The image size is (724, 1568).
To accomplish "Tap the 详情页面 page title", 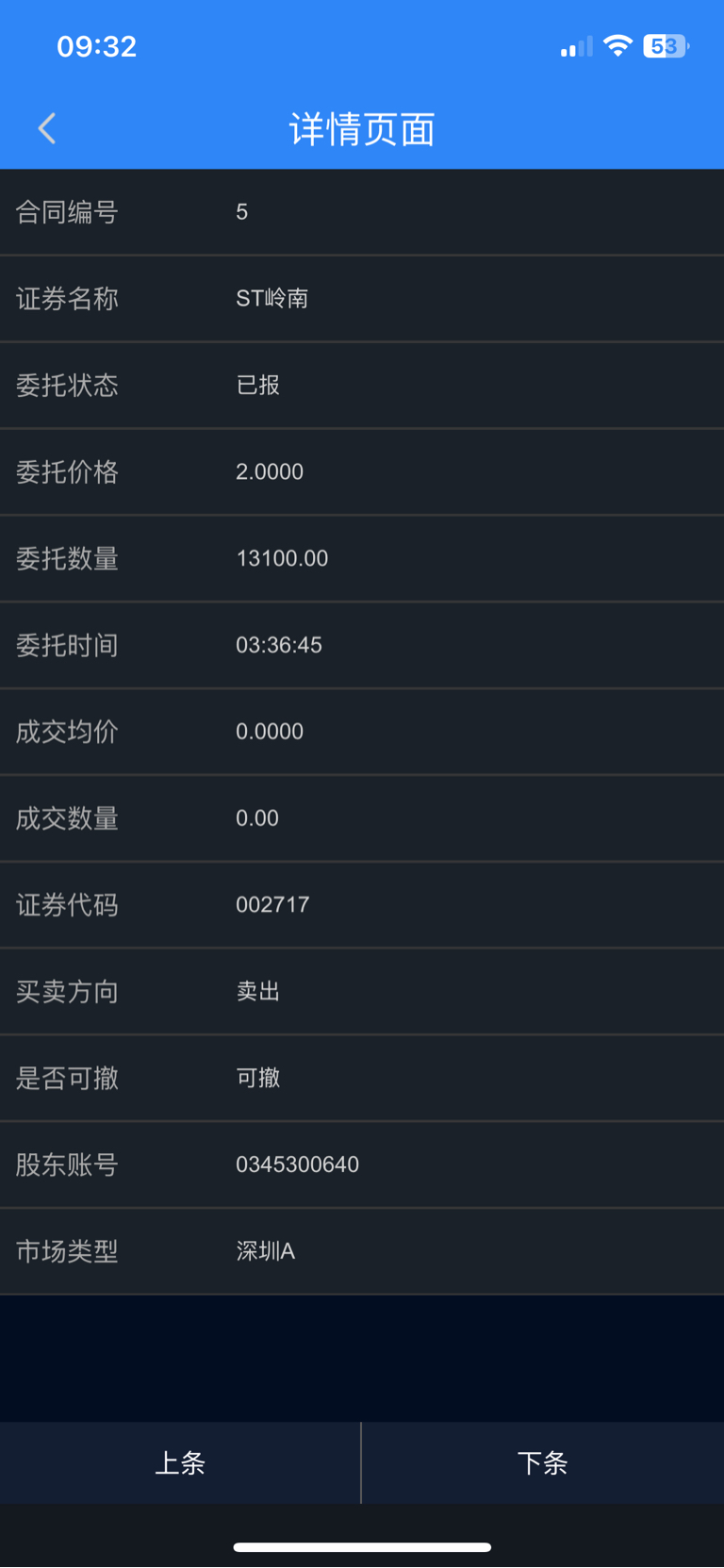I will click(362, 129).
